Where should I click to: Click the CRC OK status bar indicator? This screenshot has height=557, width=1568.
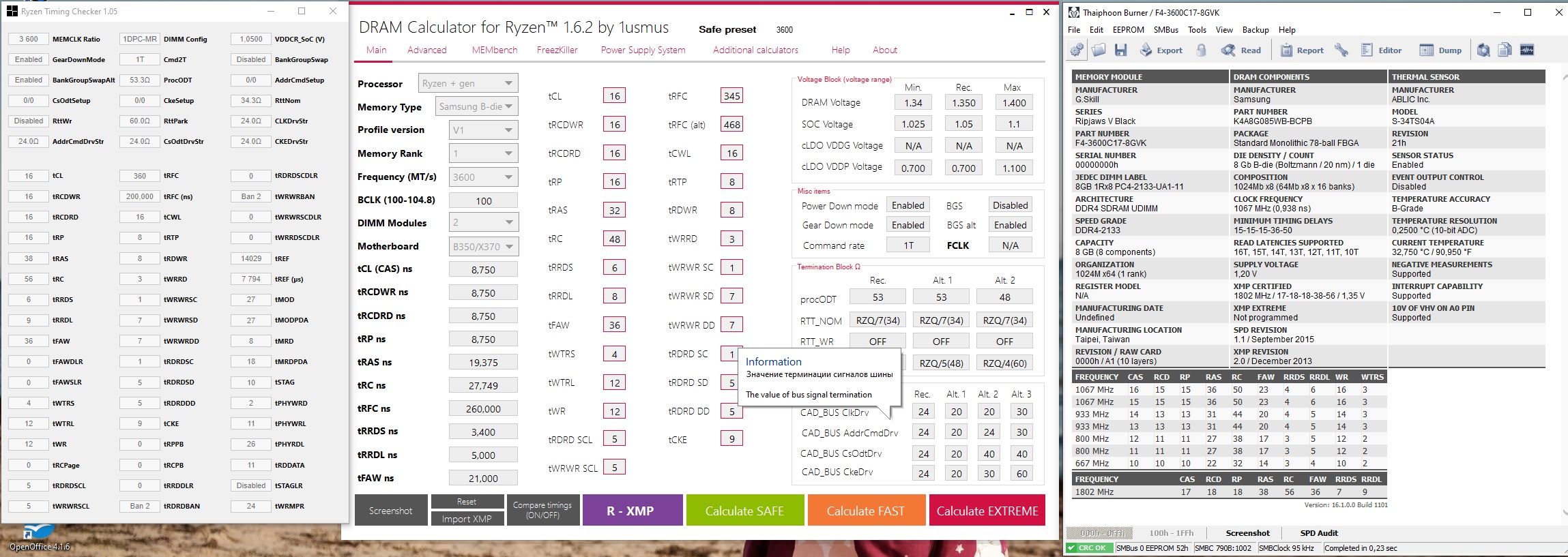(x=1089, y=548)
